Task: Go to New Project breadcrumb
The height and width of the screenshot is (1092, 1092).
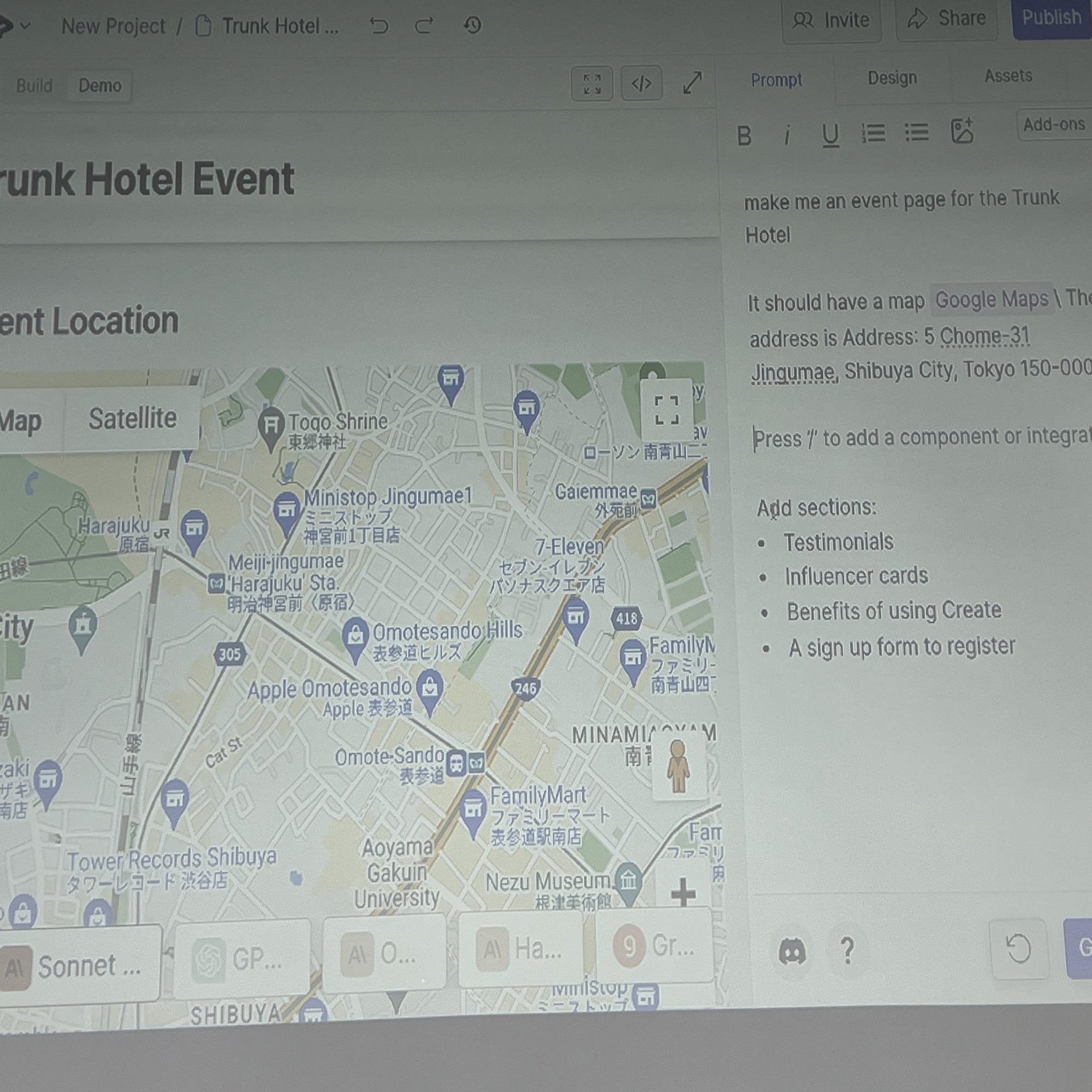Action: point(113,27)
